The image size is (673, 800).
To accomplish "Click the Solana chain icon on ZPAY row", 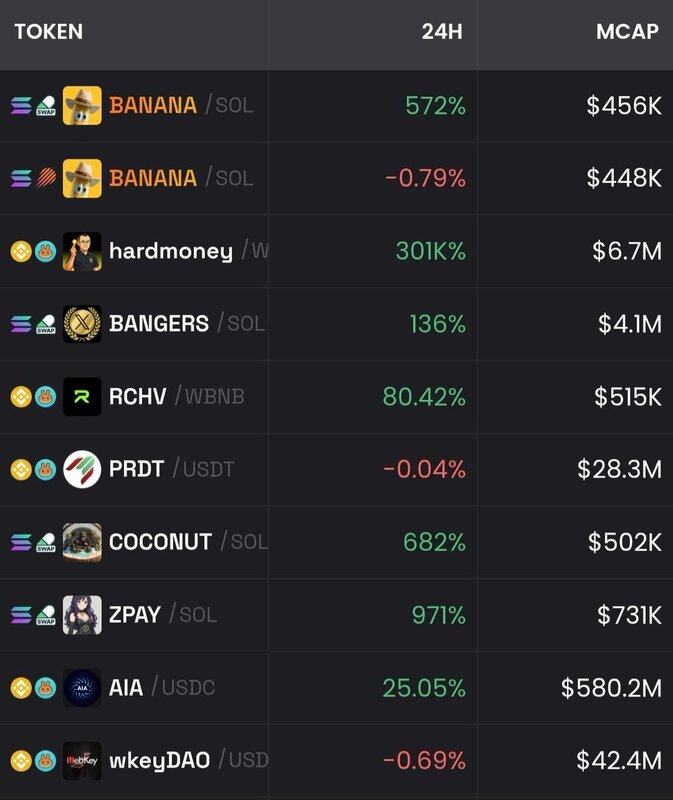I will 21,615.
